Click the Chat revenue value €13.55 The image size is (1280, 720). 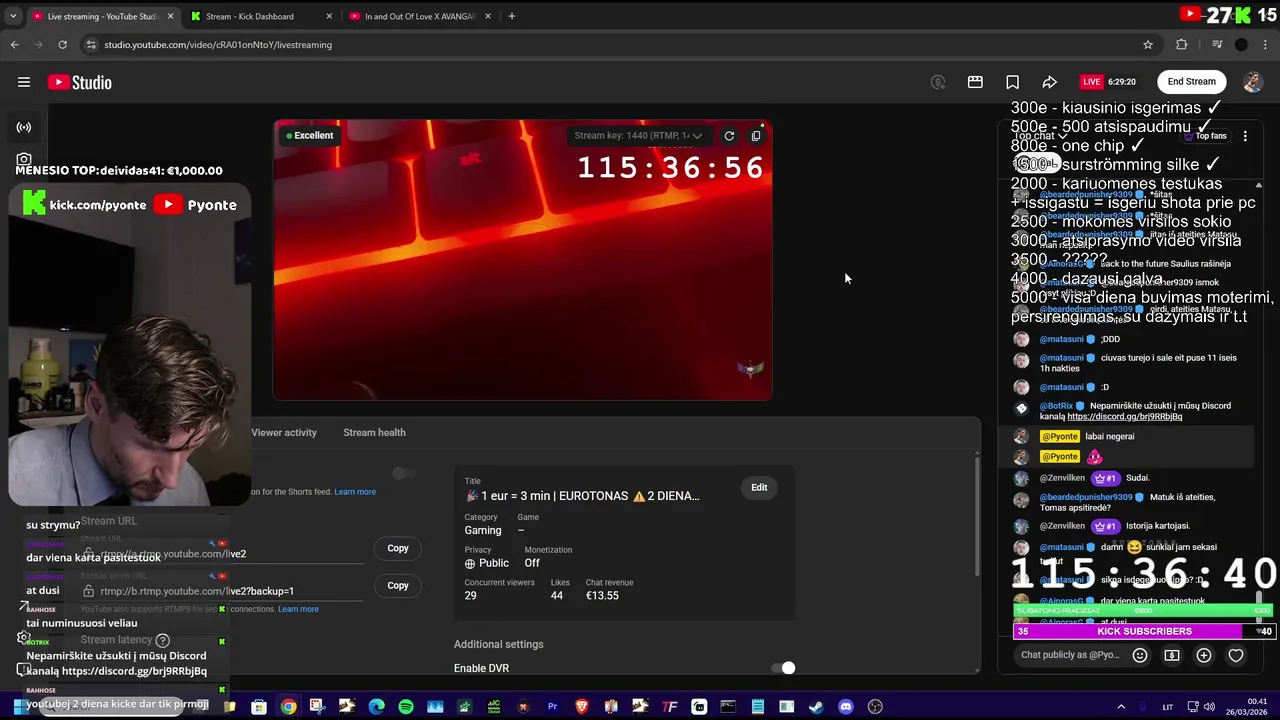pos(602,596)
